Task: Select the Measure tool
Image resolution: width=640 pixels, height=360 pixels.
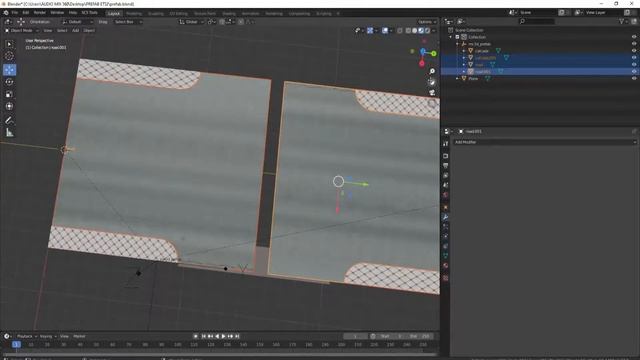Action: click(x=9, y=133)
